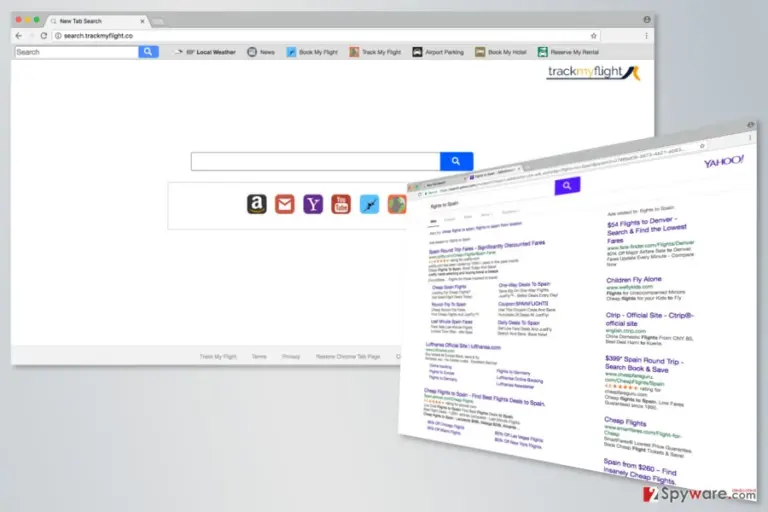
Task: Open Track My Flight toolbar link
Action: 375,52
